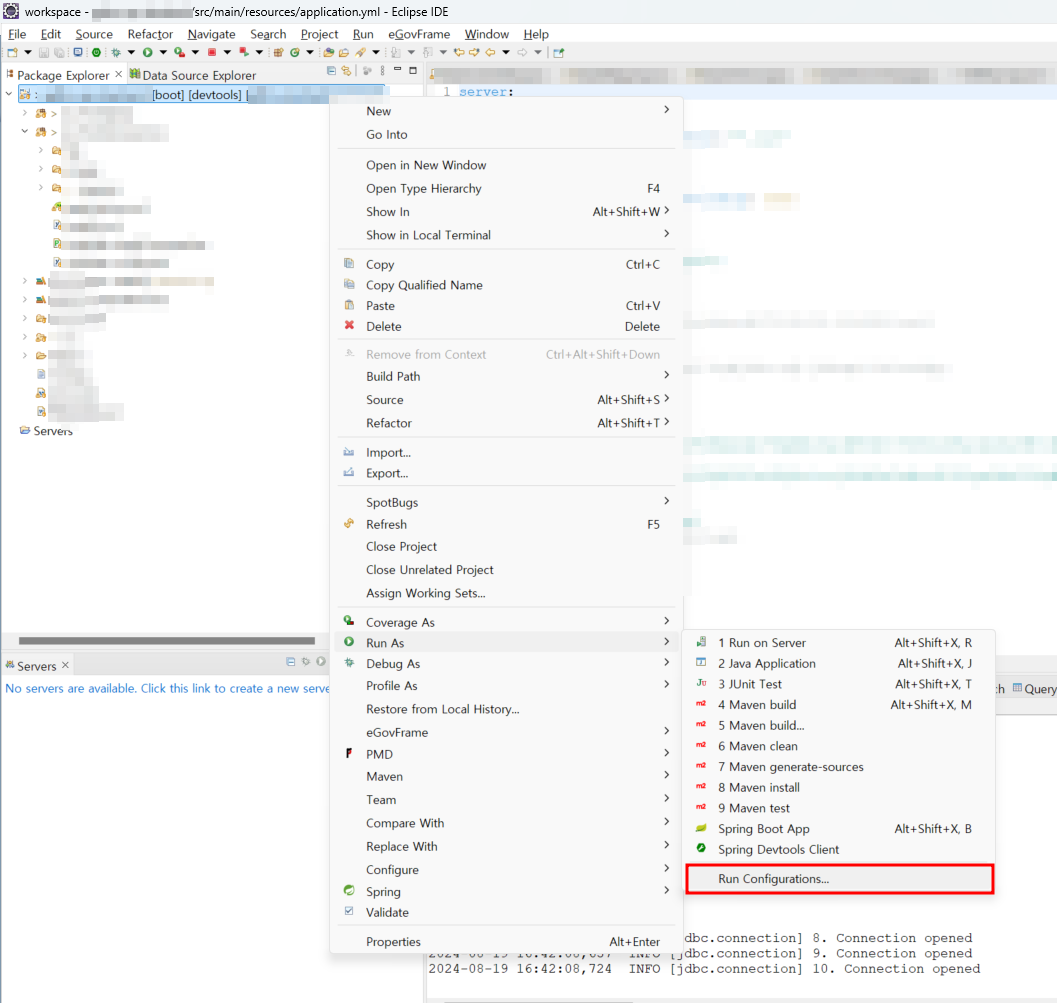Expand the Team submenu
The width and height of the screenshot is (1057, 1003).
point(666,798)
